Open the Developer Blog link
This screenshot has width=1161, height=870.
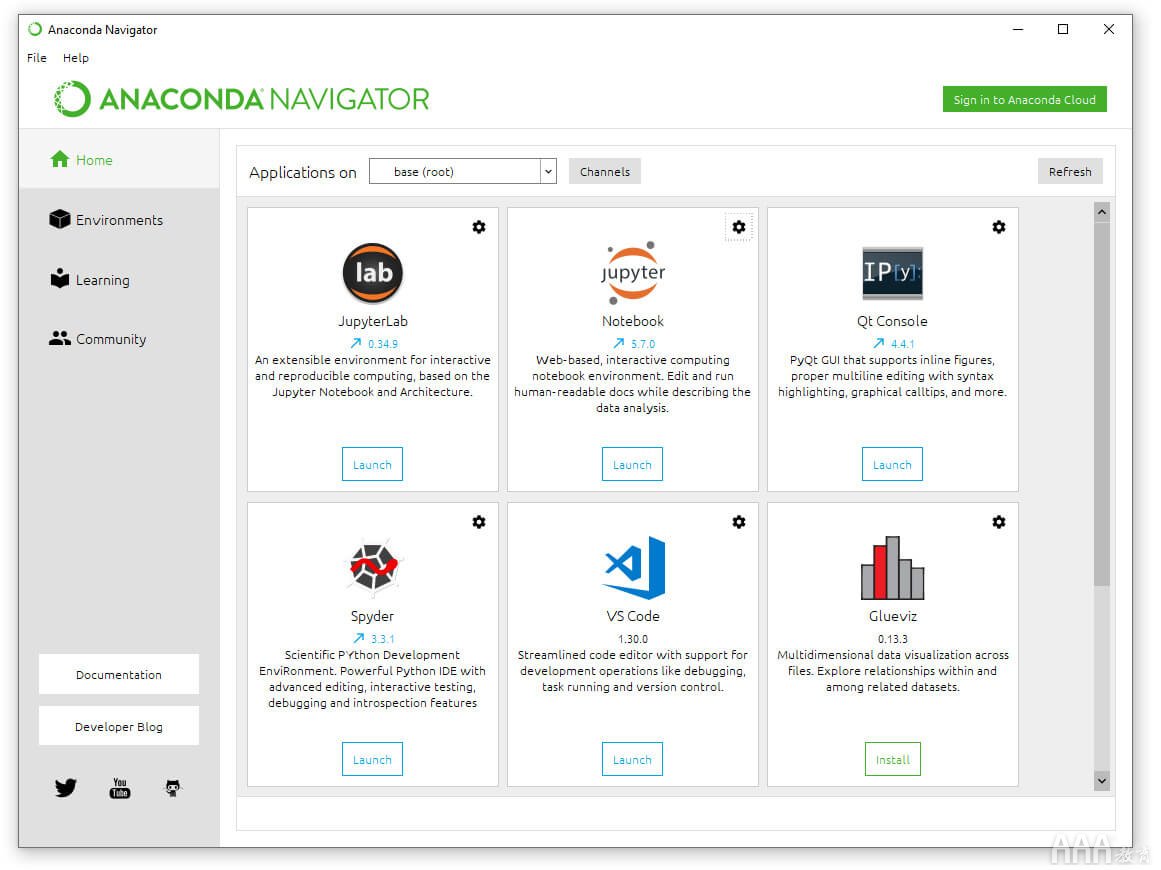(118, 726)
